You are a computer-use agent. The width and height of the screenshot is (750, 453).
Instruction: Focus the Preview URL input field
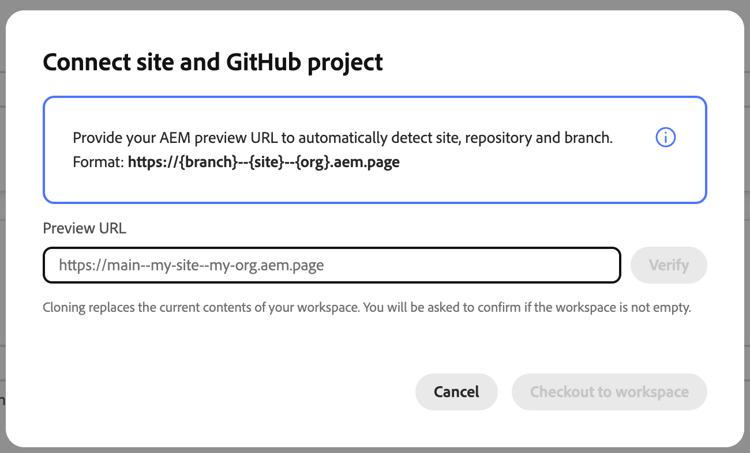click(332, 265)
